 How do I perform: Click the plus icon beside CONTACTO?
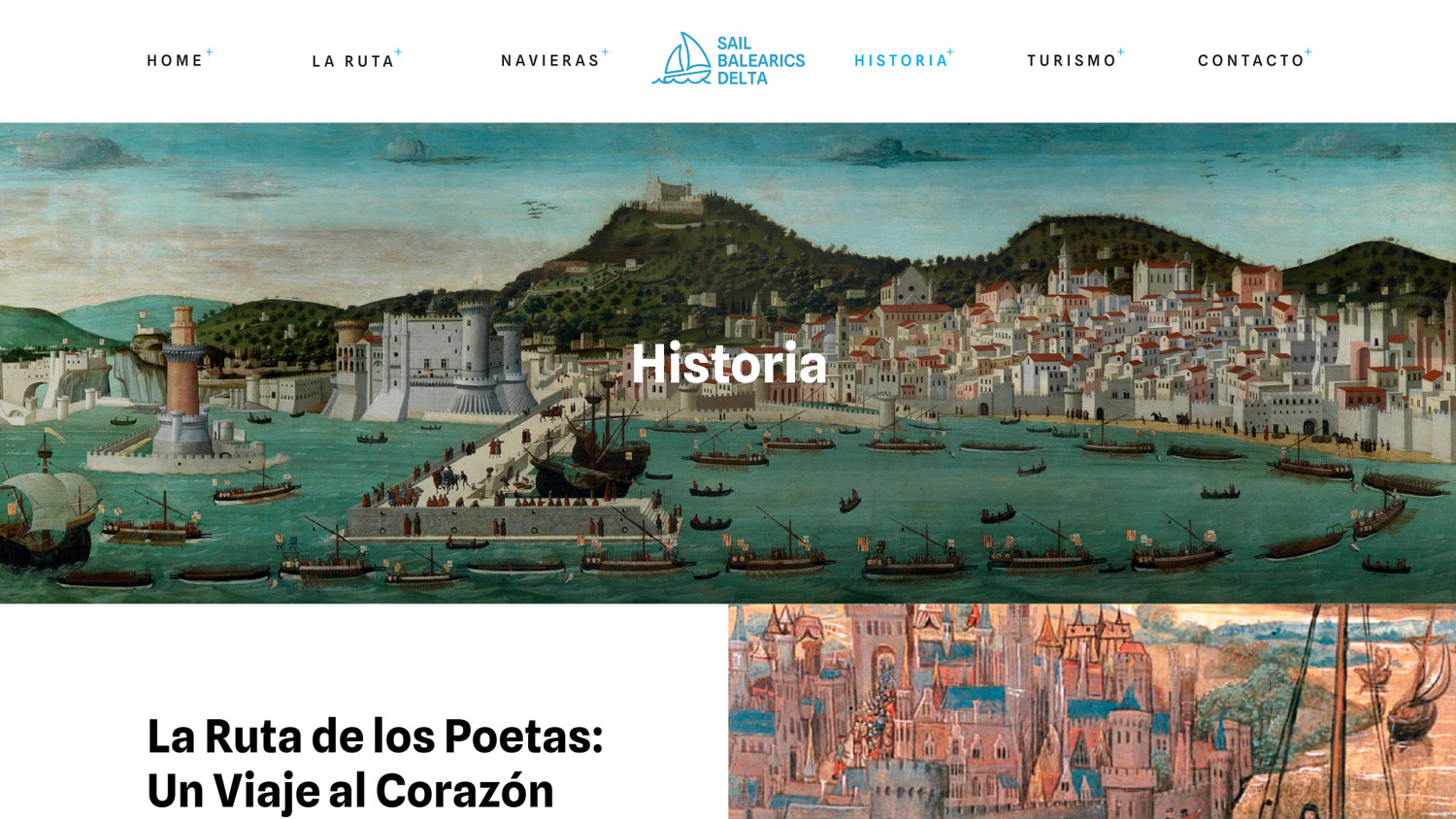point(1307,52)
